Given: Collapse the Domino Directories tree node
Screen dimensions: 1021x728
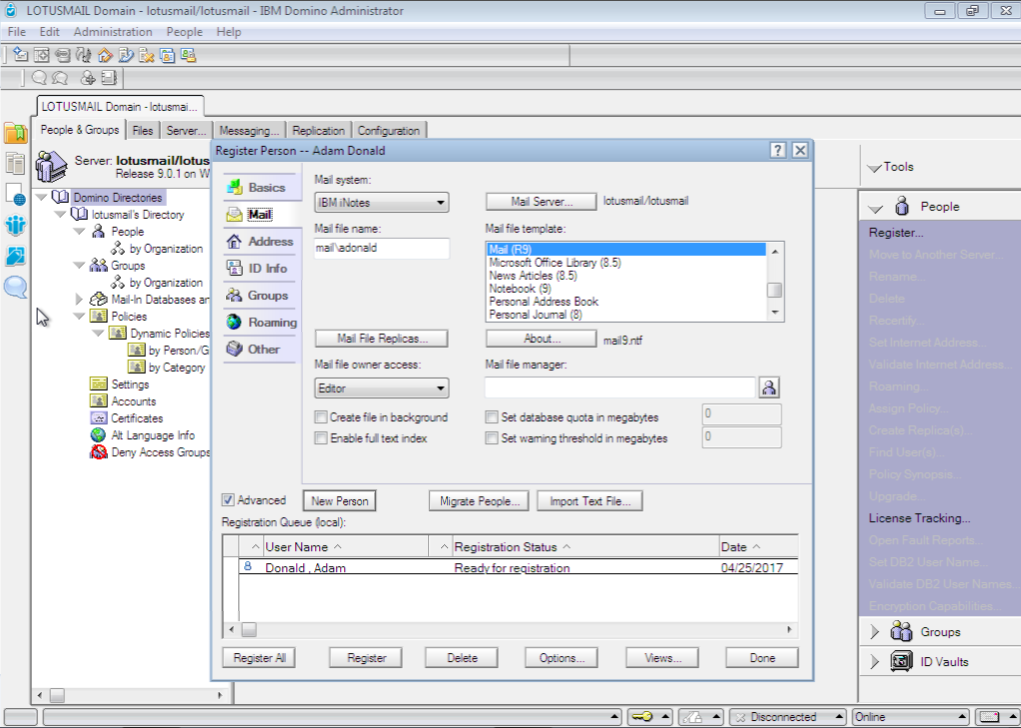Looking at the screenshot, I should click(42, 197).
